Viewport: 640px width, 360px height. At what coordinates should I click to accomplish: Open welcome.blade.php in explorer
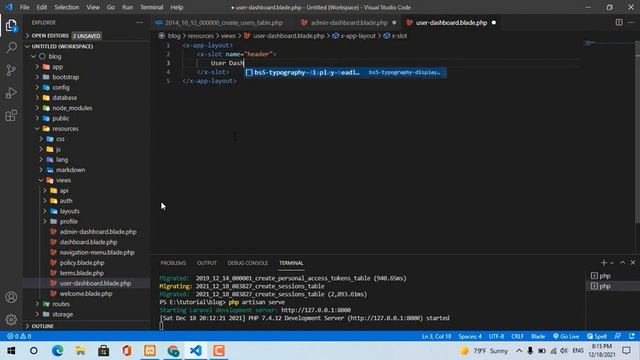pyautogui.click(x=87, y=293)
